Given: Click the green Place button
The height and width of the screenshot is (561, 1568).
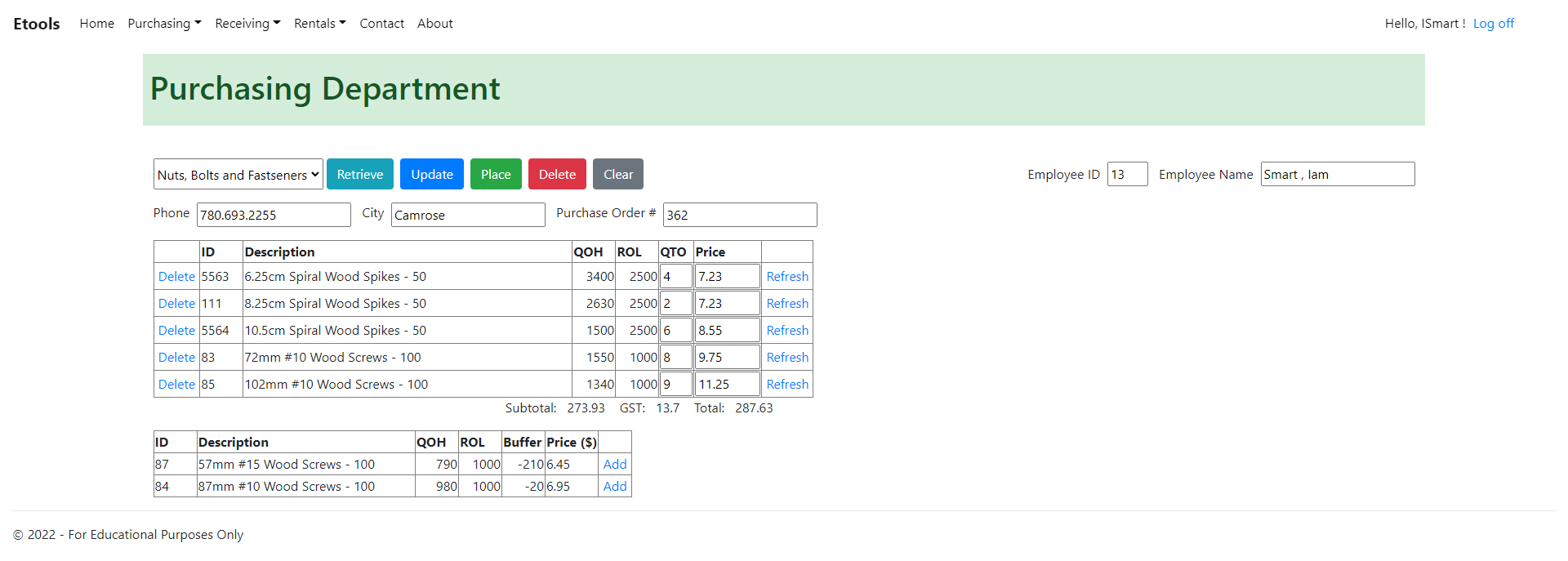Looking at the screenshot, I should 496,175.
